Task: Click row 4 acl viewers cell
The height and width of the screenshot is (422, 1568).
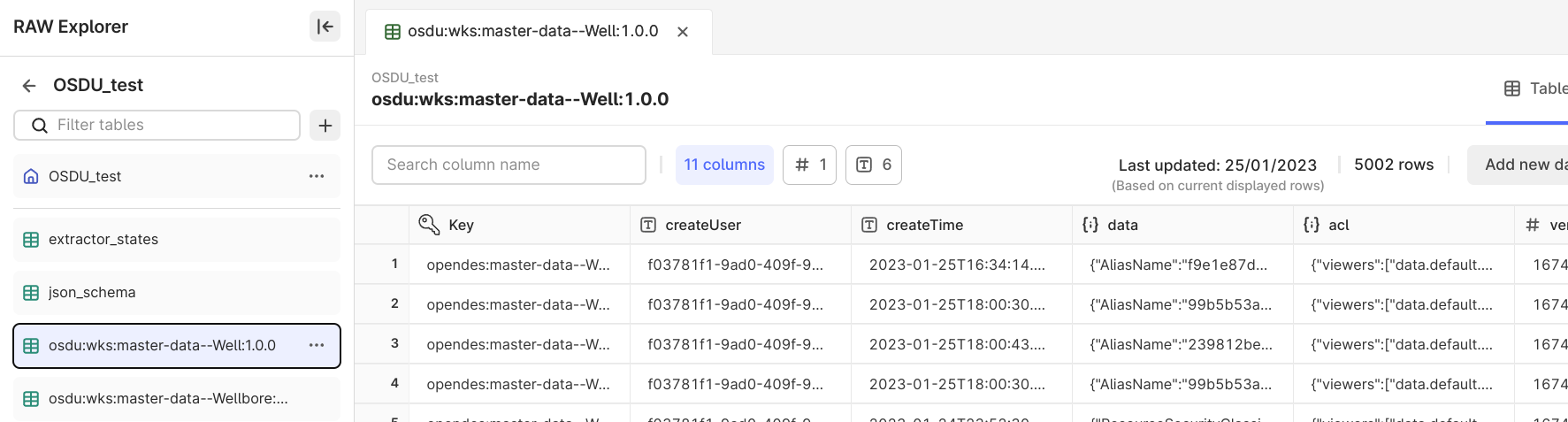Action: pos(1404,384)
